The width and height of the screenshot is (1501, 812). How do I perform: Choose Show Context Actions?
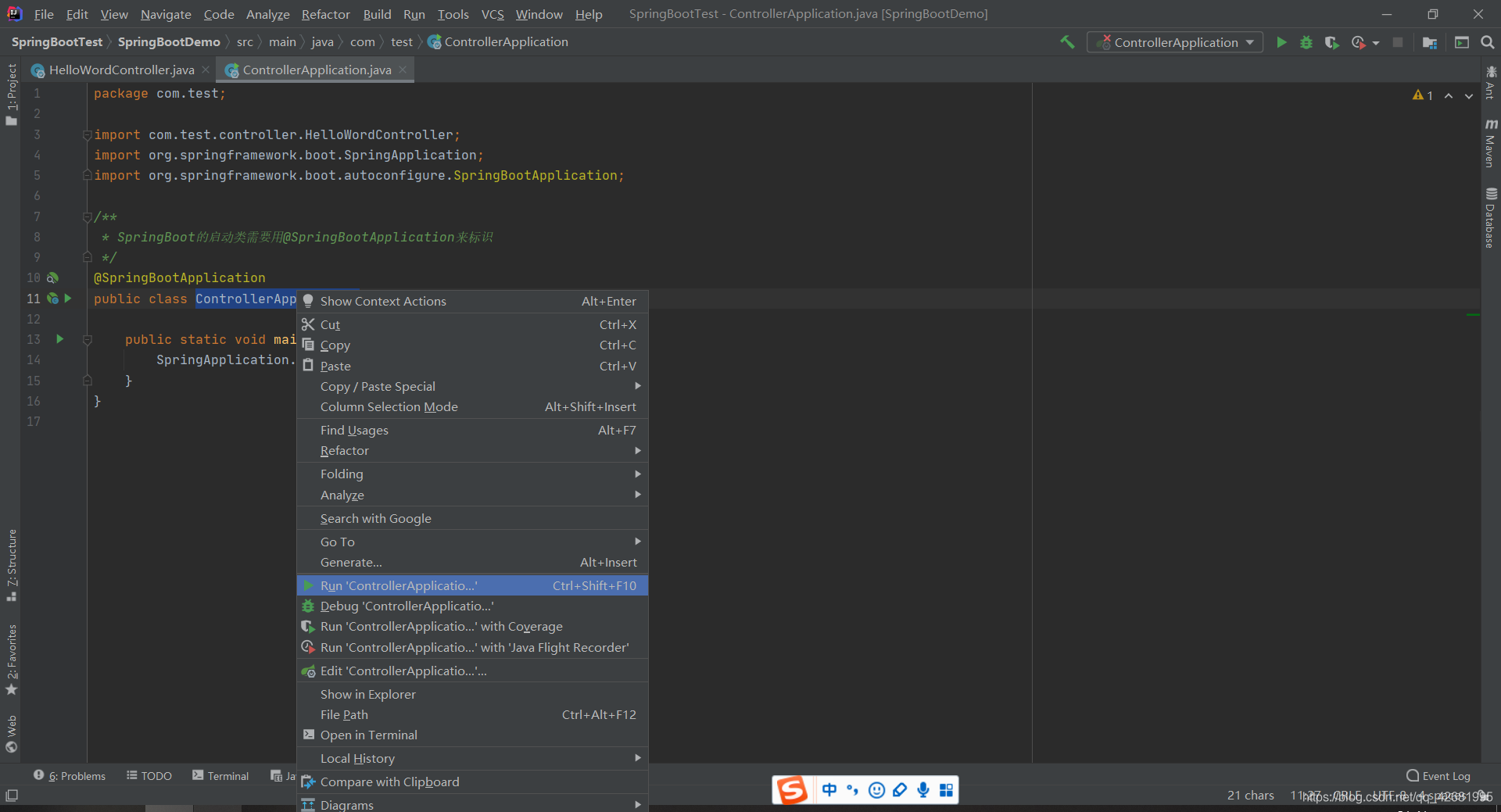tap(472, 301)
